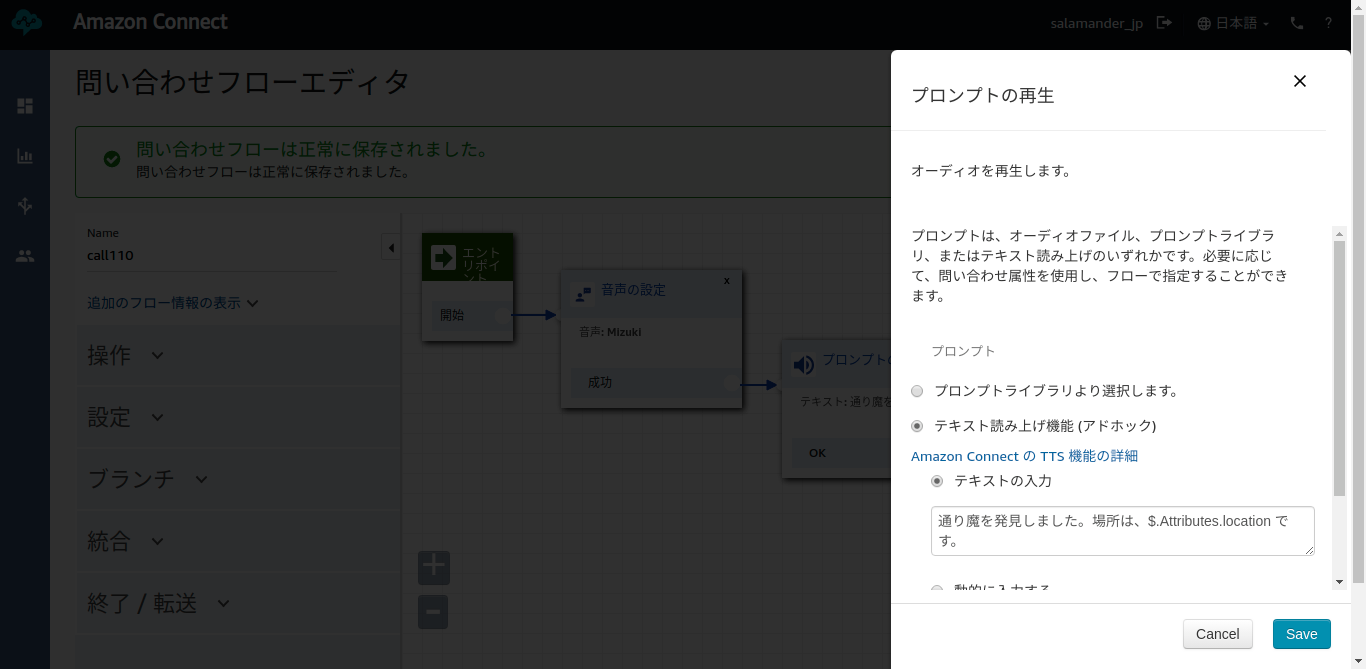Image resolution: width=1366 pixels, height=669 pixels.
Task: Select the metrics analytics icon in sidebar
Action: point(25,156)
